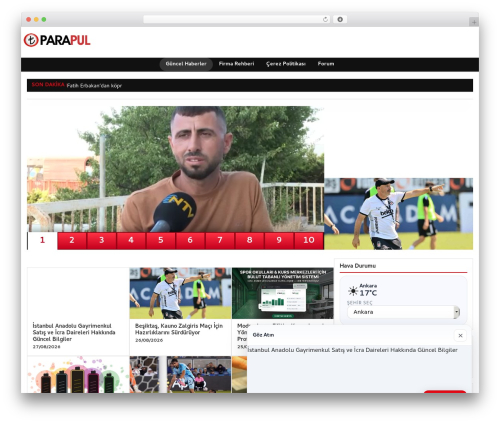
Task: Click the SON DAKİKA label
Action: [x=48, y=85]
